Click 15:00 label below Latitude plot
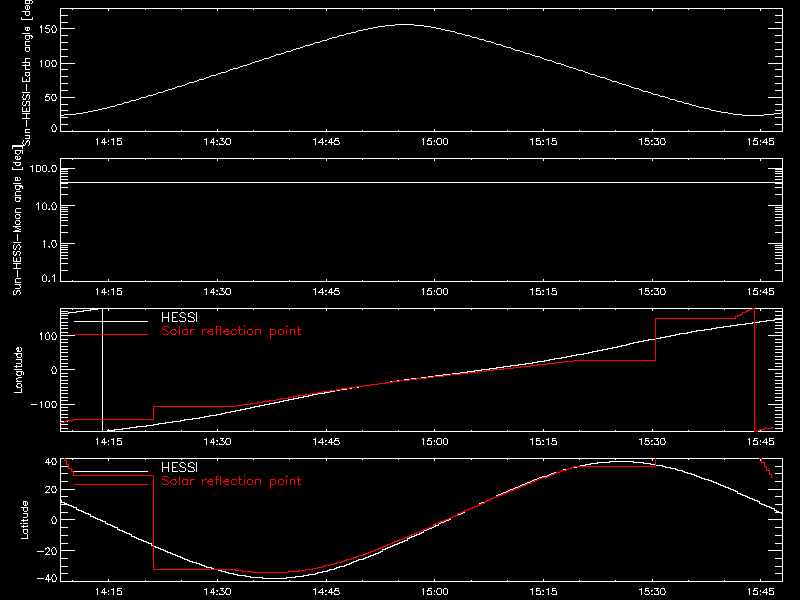Image resolution: width=800 pixels, height=600 pixels. [x=435, y=592]
